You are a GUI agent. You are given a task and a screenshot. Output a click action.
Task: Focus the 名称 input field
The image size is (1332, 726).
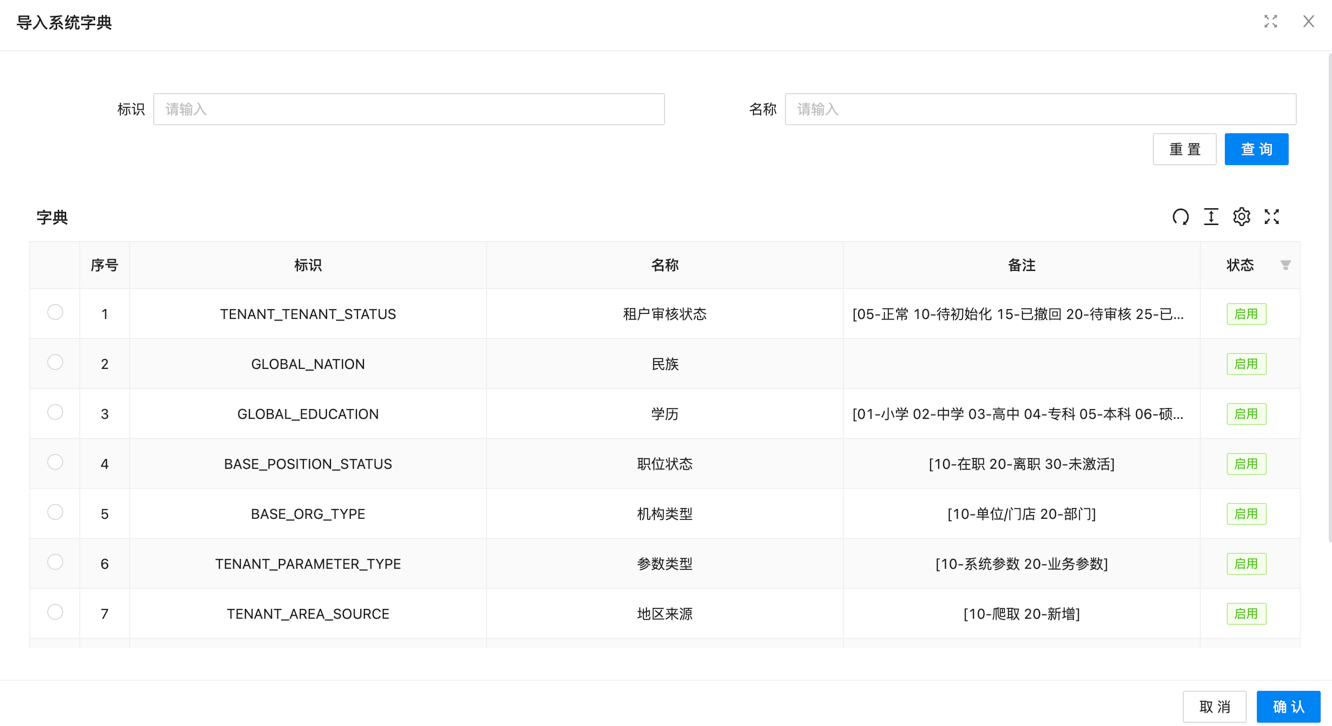tap(1040, 109)
